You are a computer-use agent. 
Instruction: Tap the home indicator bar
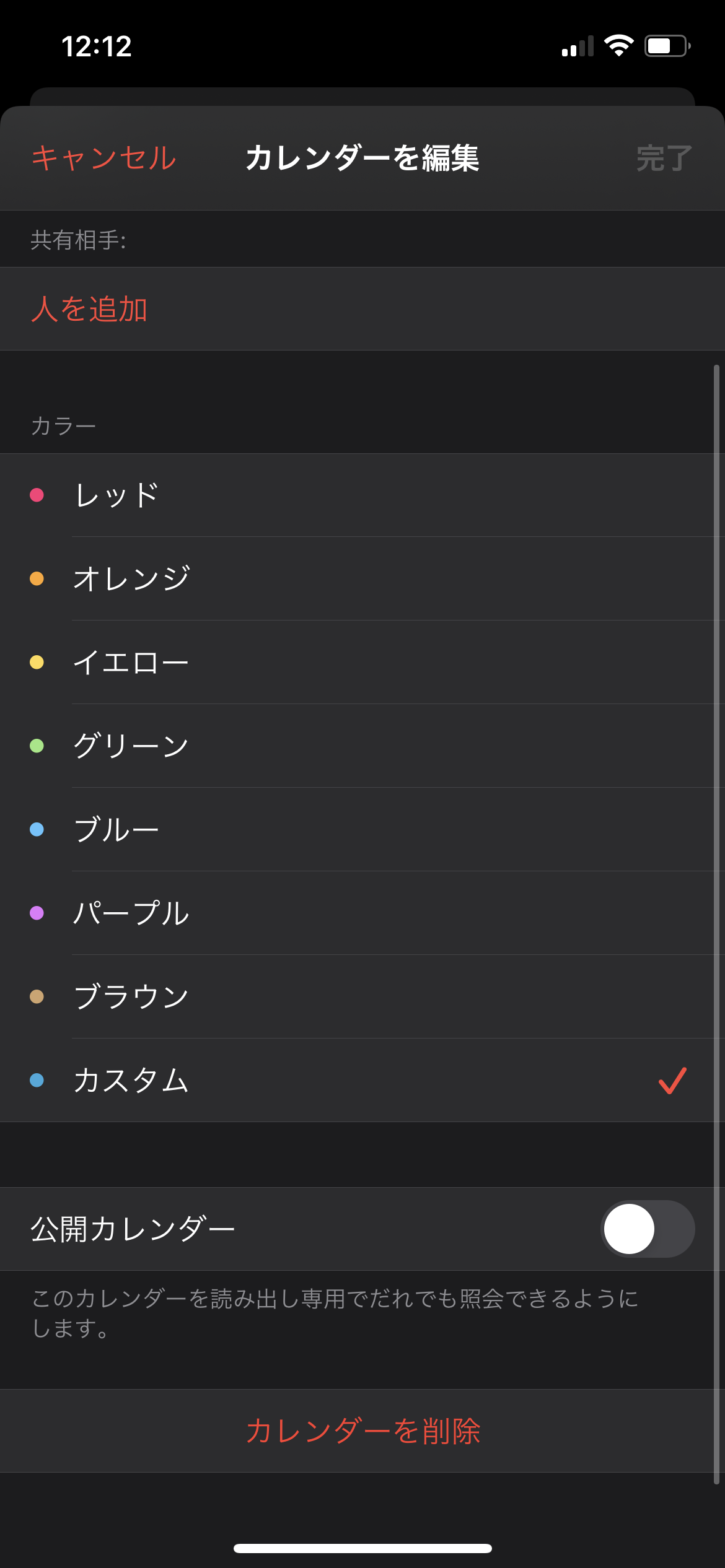pyautogui.click(x=362, y=1548)
